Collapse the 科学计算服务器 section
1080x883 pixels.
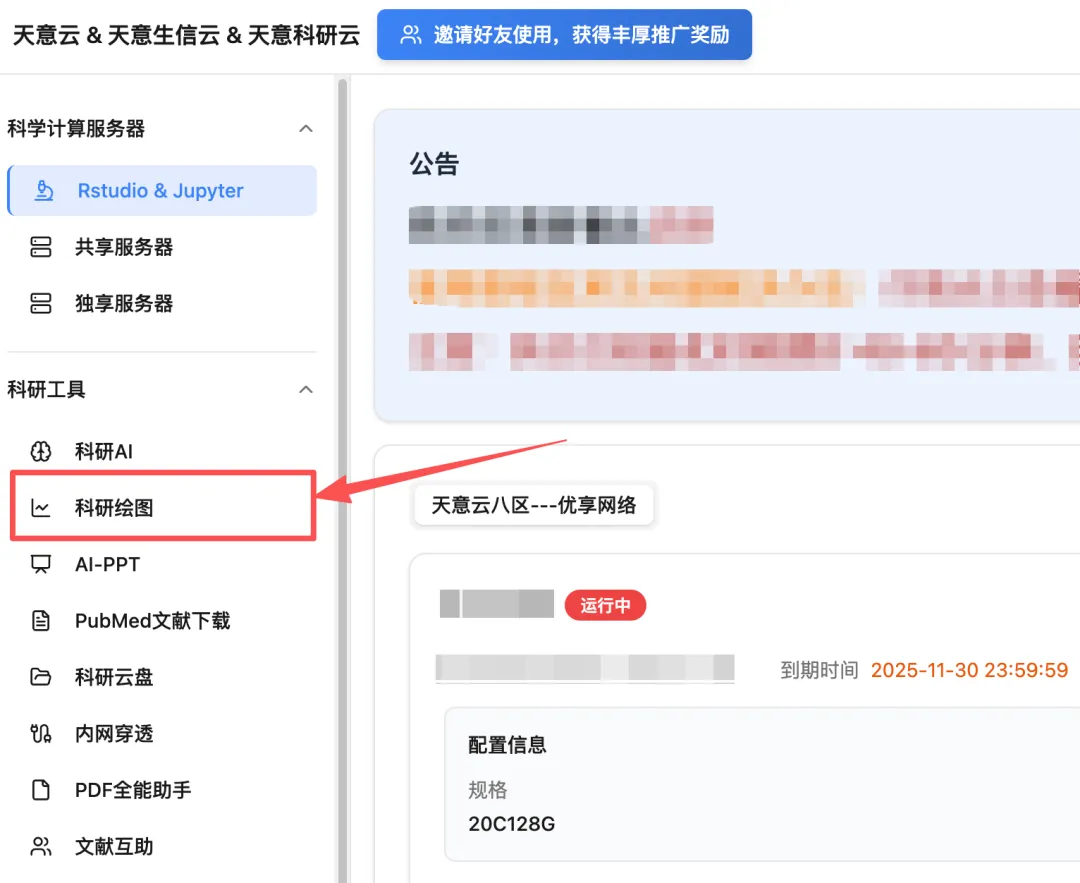[305, 129]
